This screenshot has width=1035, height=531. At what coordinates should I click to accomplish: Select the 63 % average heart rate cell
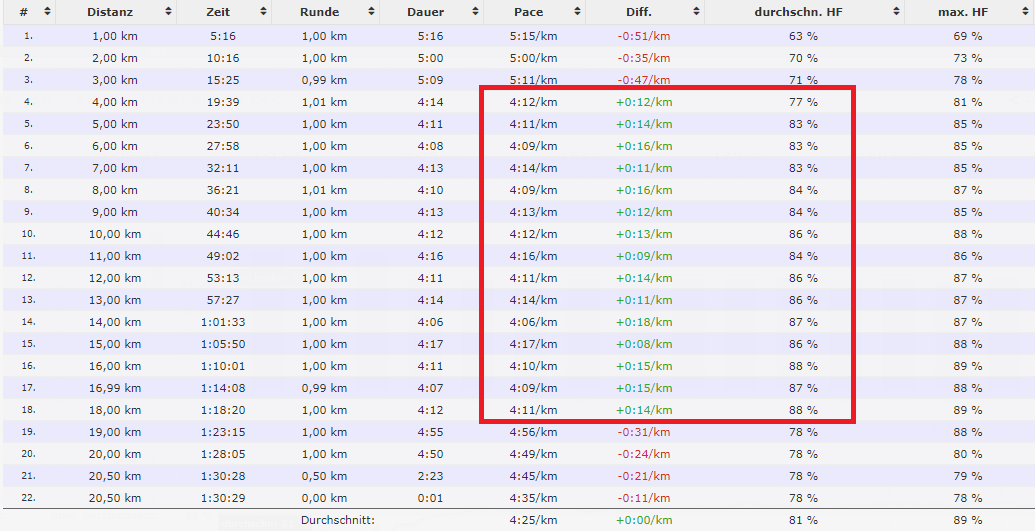803,36
